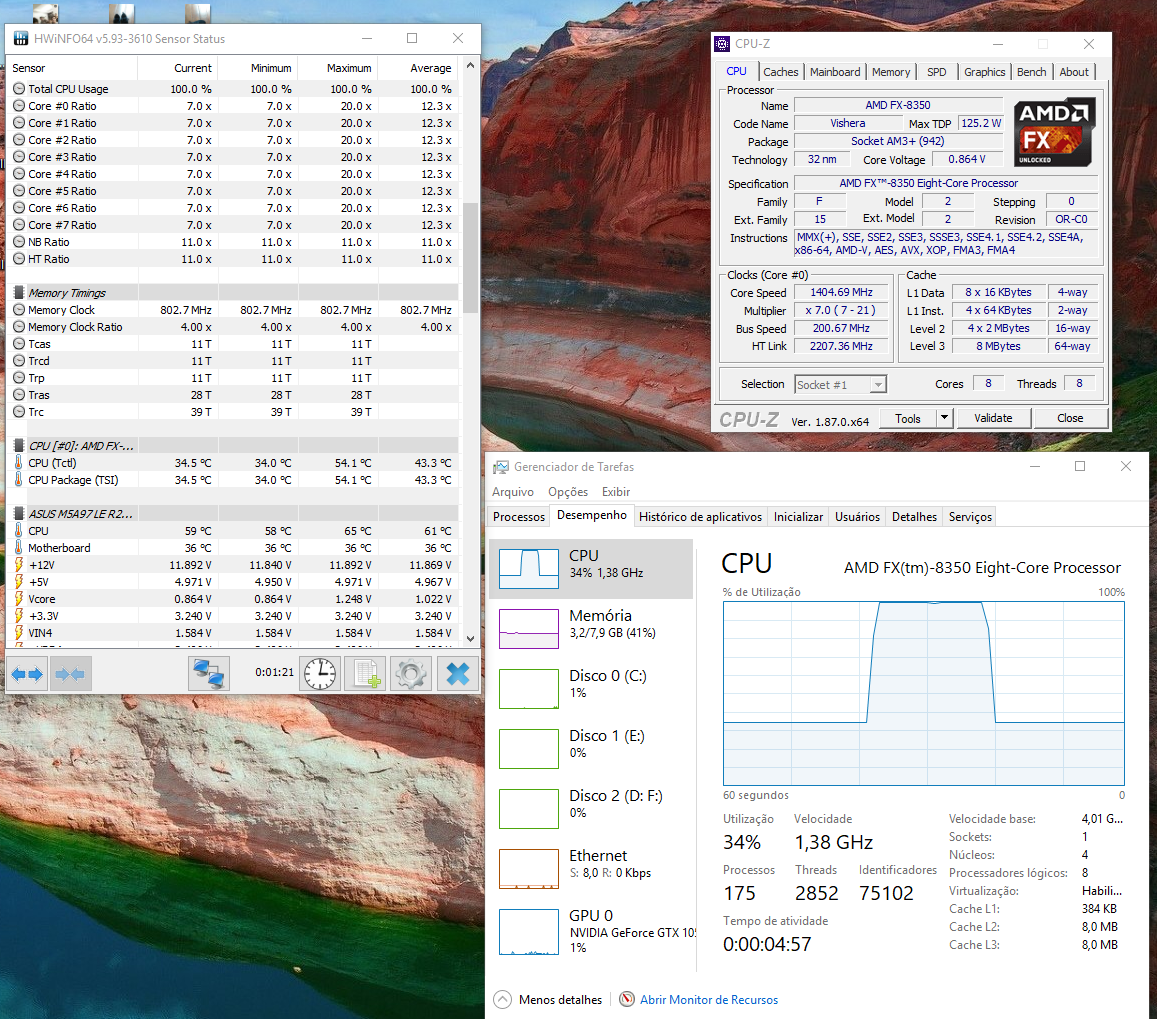1157x1019 pixels.
Task: Click the Menos detalhes collapse arrow icon
Action: [x=502, y=1000]
